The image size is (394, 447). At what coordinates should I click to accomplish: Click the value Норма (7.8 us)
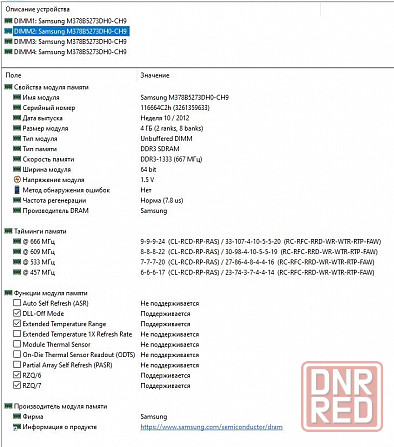click(x=162, y=201)
